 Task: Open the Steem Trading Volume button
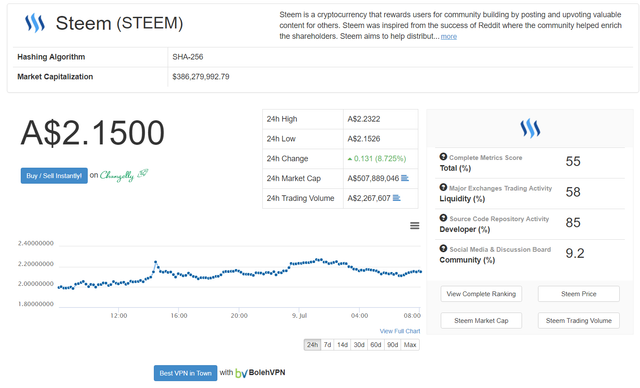pos(578,321)
